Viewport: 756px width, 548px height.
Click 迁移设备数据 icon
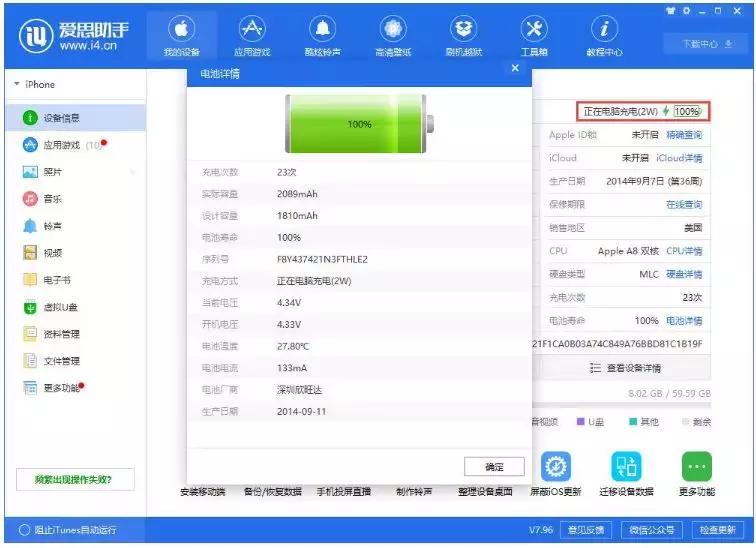point(626,466)
